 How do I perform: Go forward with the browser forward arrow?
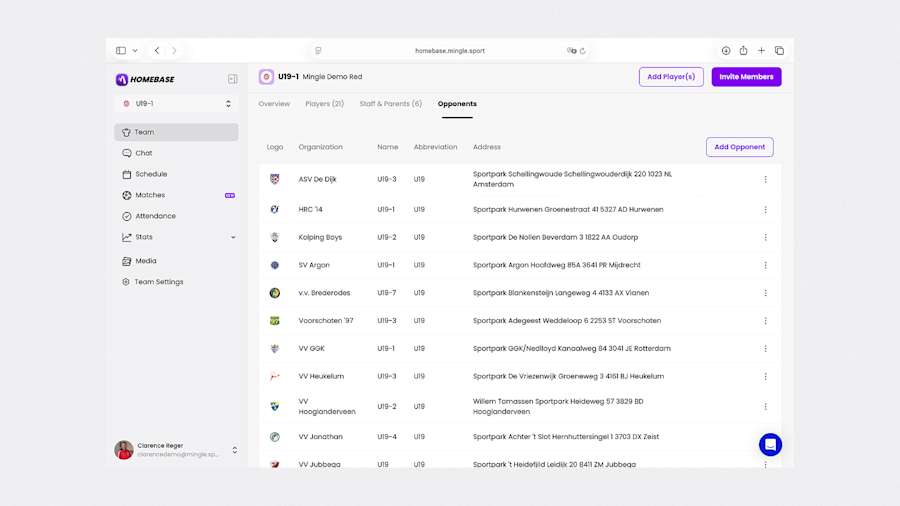pyautogui.click(x=174, y=50)
